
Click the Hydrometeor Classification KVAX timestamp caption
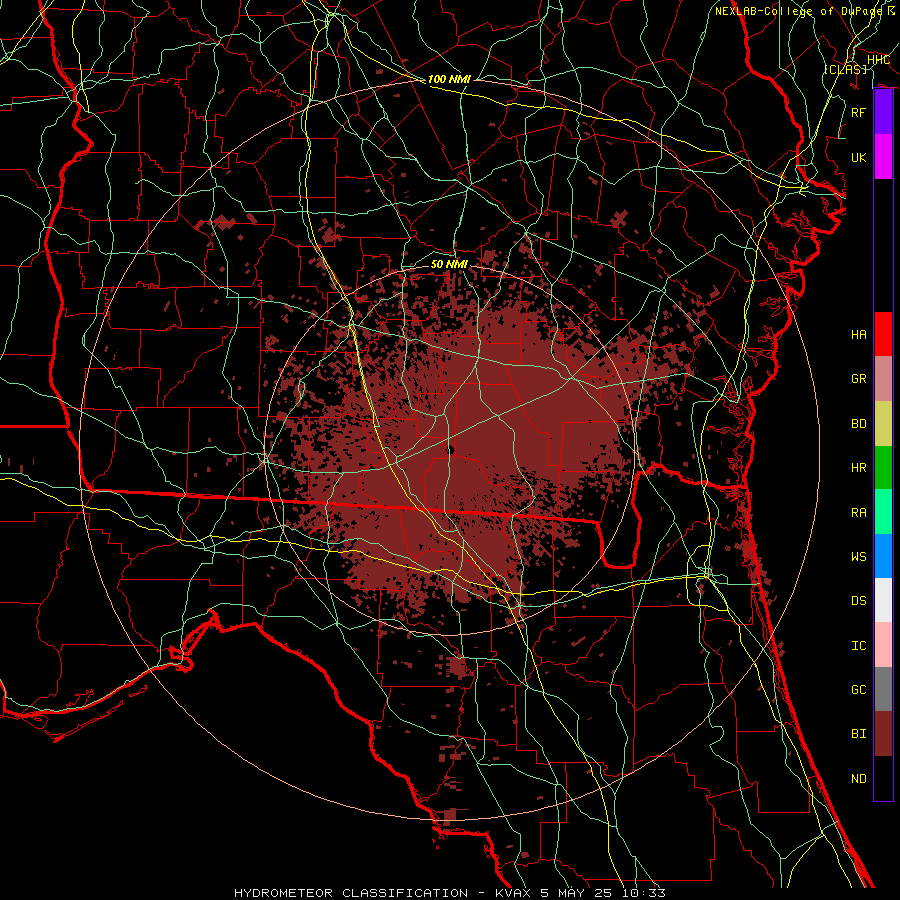pyautogui.click(x=450, y=893)
